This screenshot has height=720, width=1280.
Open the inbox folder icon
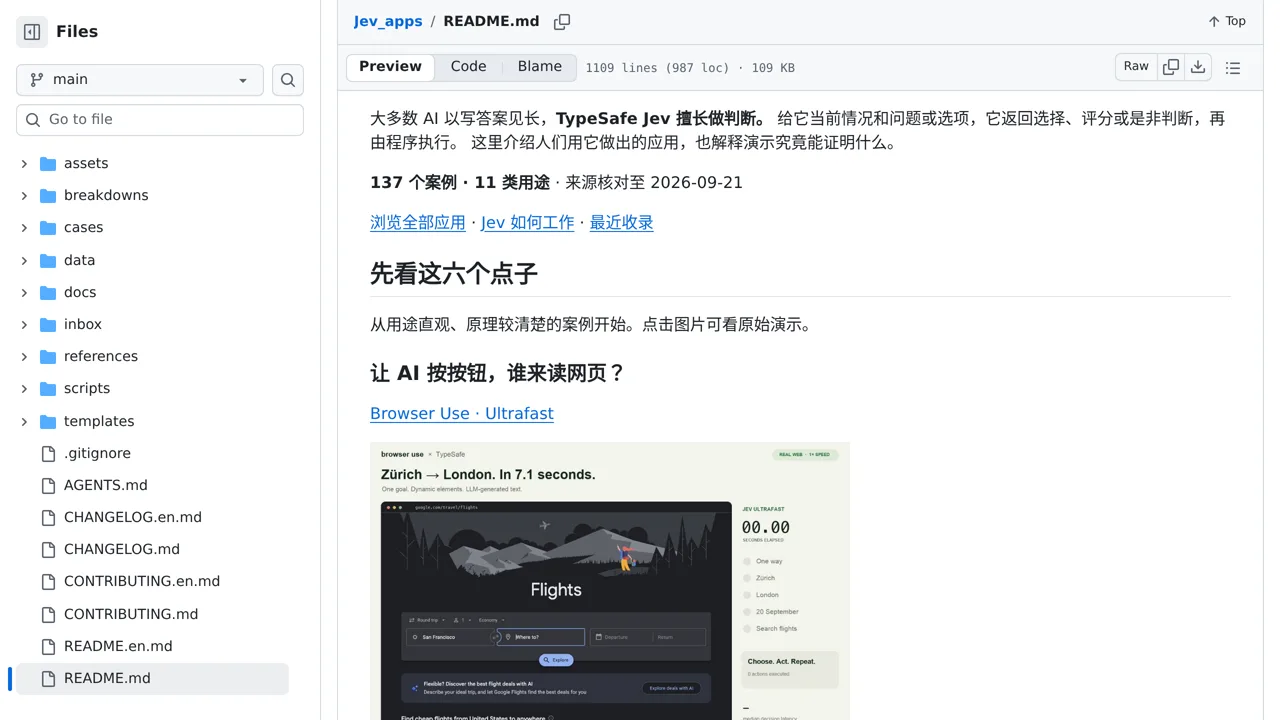48,324
